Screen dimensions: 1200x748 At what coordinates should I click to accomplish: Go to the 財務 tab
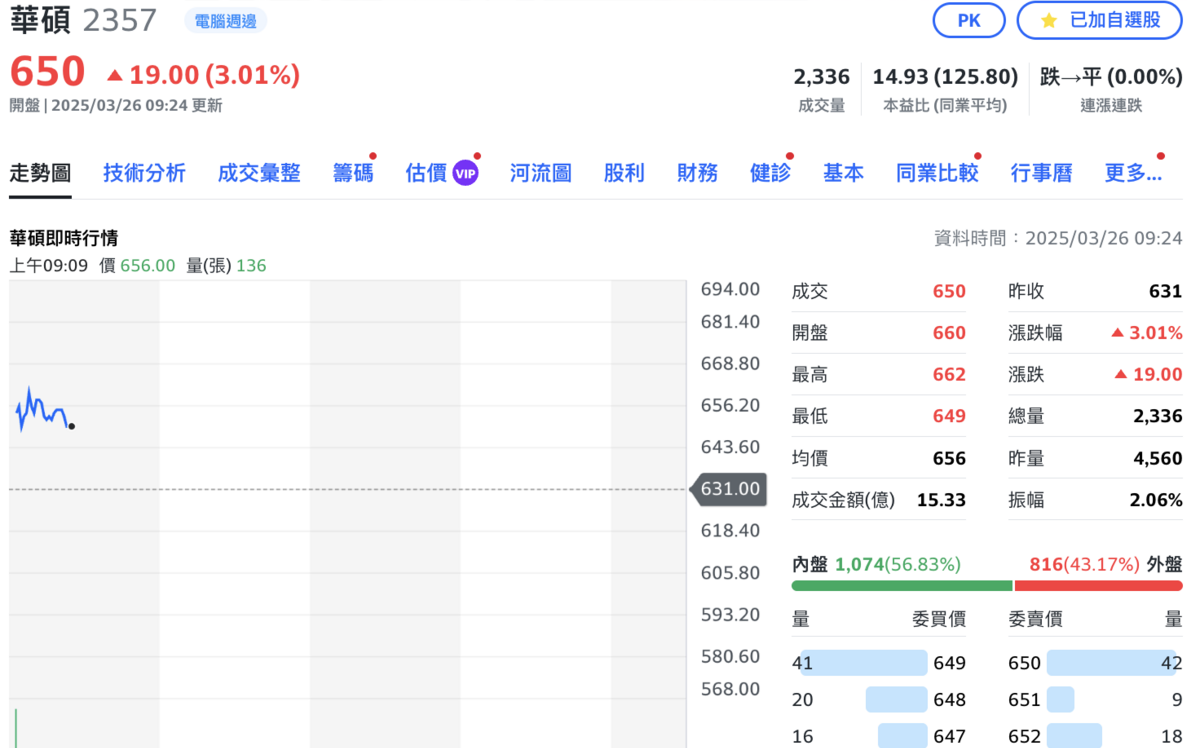point(697,173)
